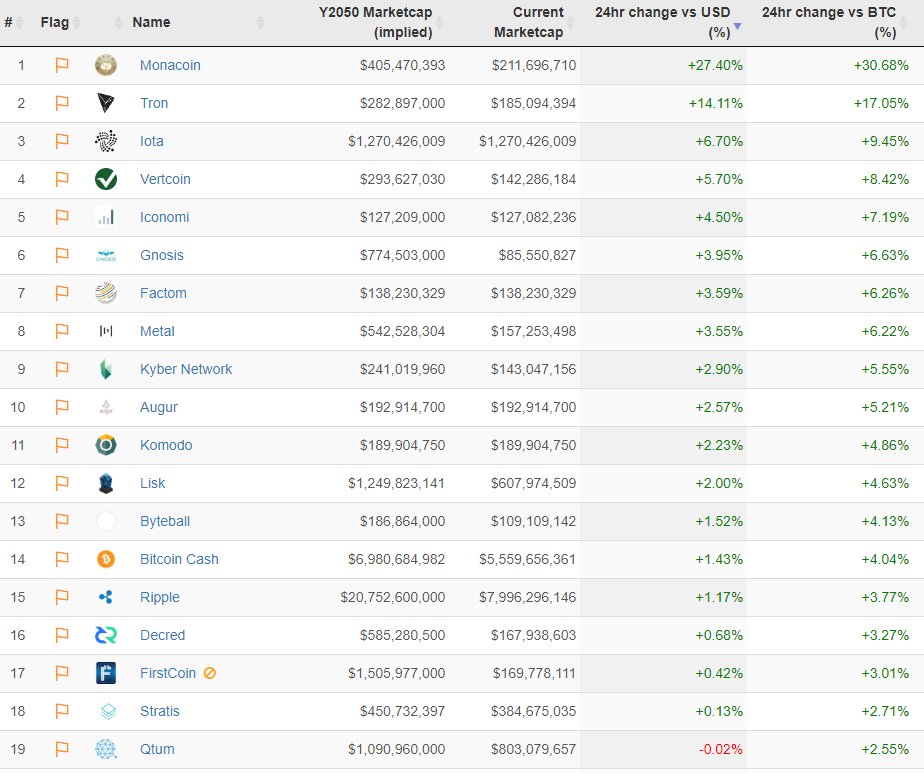Sort table by rank number column
This screenshot has width=924, height=774.
[14, 22]
